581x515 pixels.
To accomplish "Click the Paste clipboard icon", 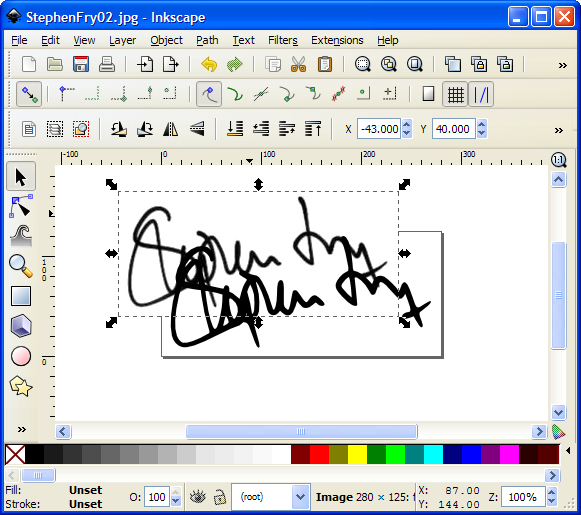I will [325, 64].
